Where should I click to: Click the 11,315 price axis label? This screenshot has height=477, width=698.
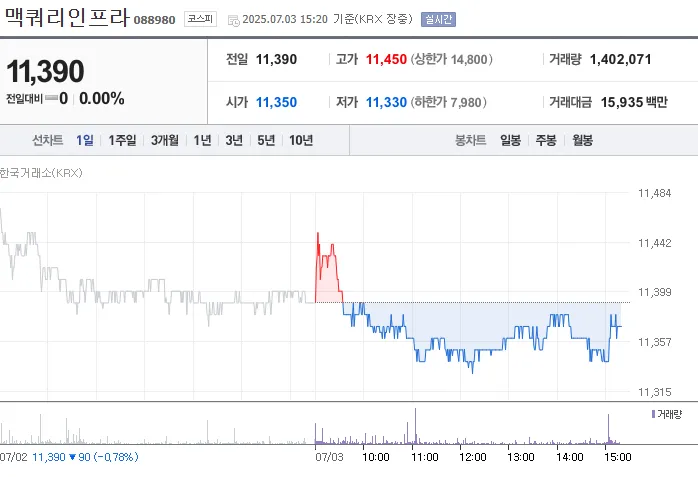coord(654,392)
